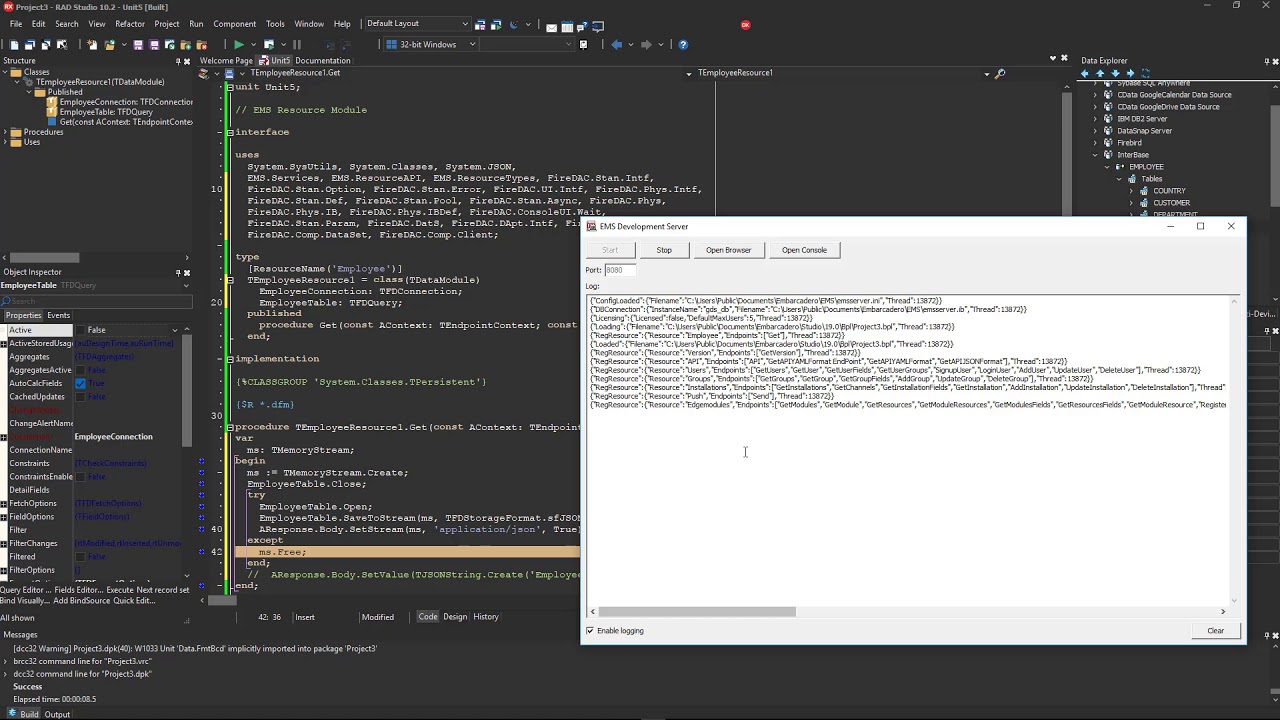This screenshot has width=1280, height=720.
Task: Open the Refactor menu
Action: tap(130, 24)
